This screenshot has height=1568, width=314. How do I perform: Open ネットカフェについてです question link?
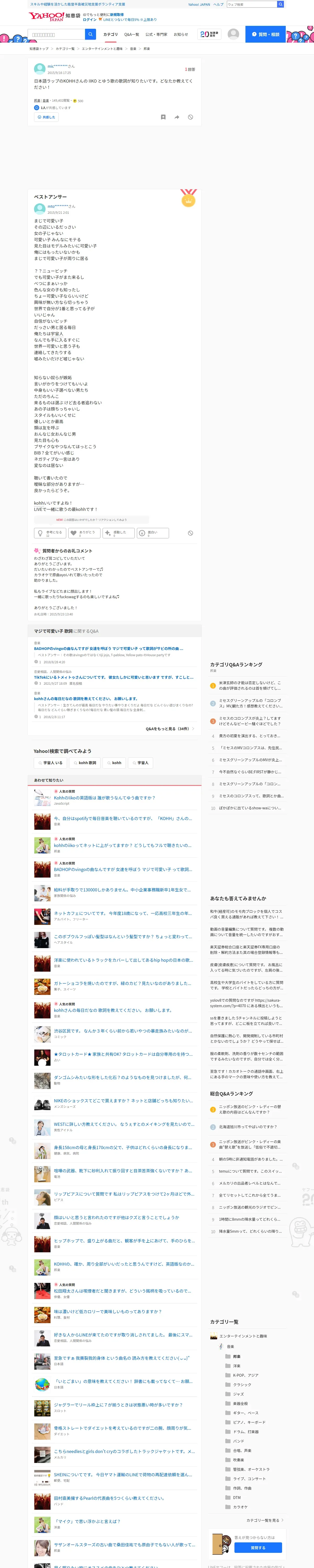click(122, 913)
